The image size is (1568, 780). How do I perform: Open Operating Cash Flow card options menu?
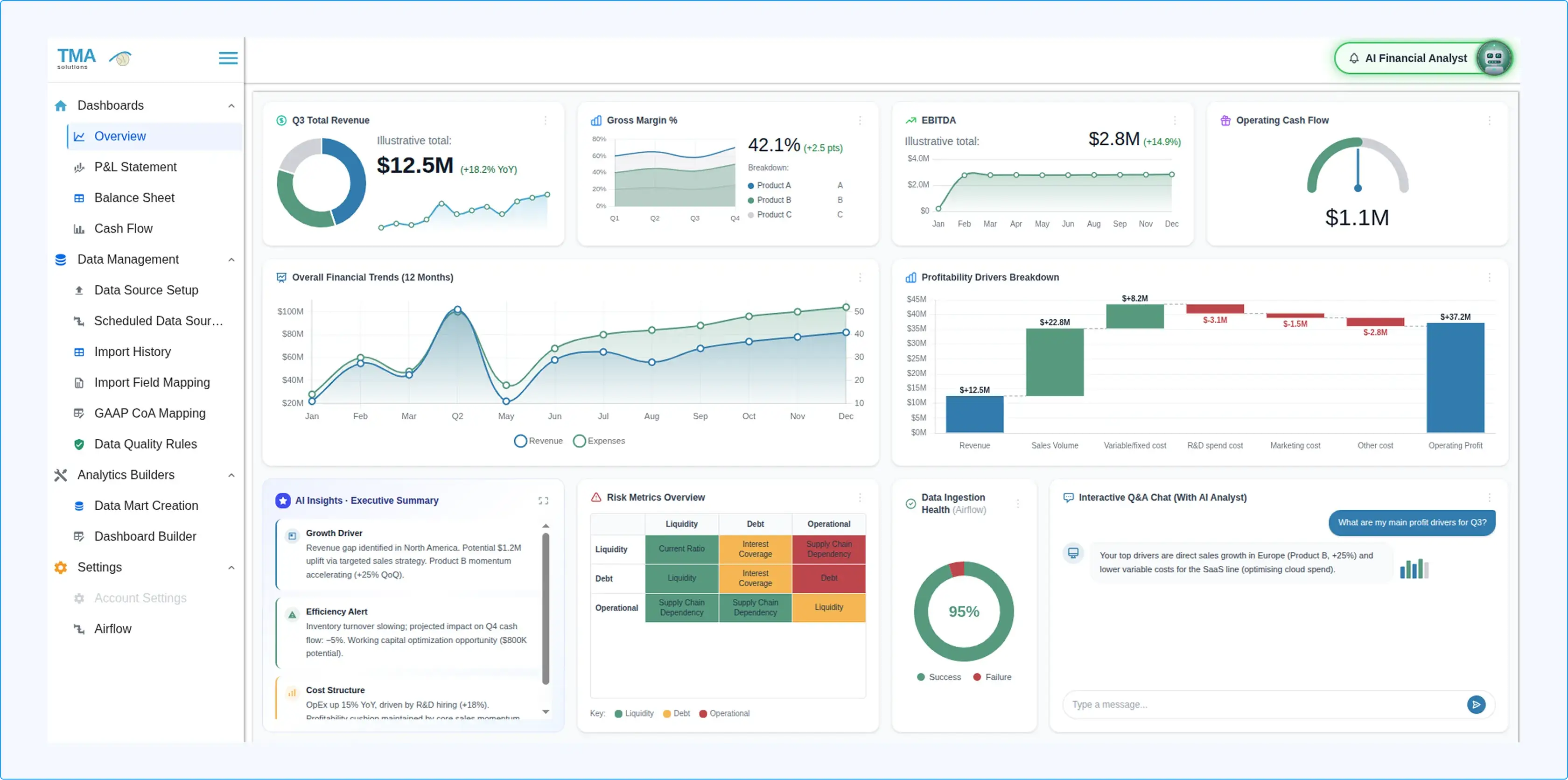[1490, 120]
